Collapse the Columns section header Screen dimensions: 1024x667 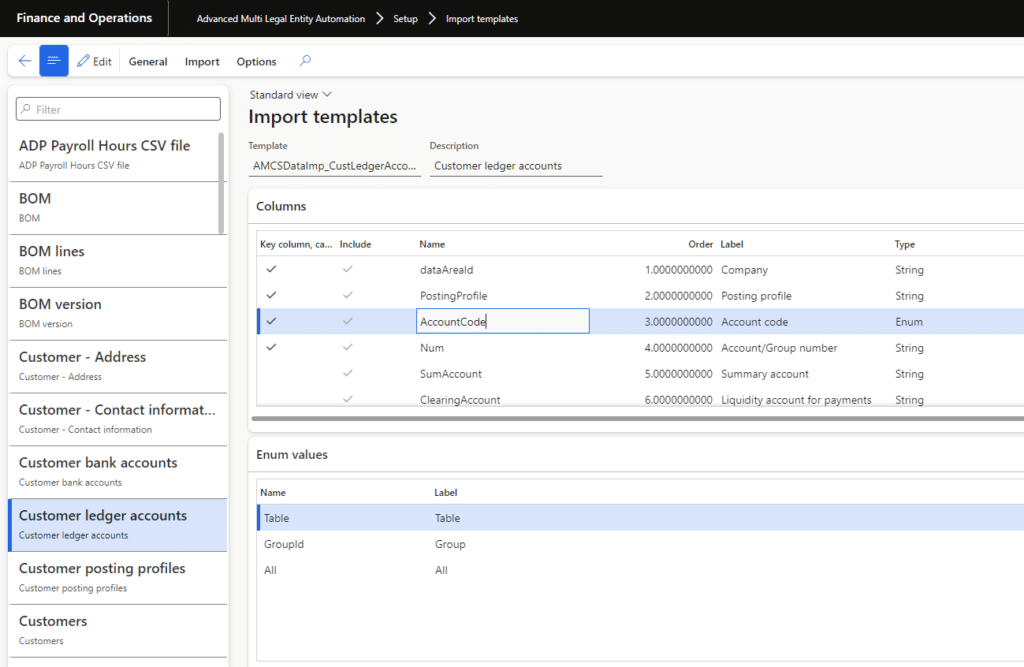pyautogui.click(x=281, y=206)
